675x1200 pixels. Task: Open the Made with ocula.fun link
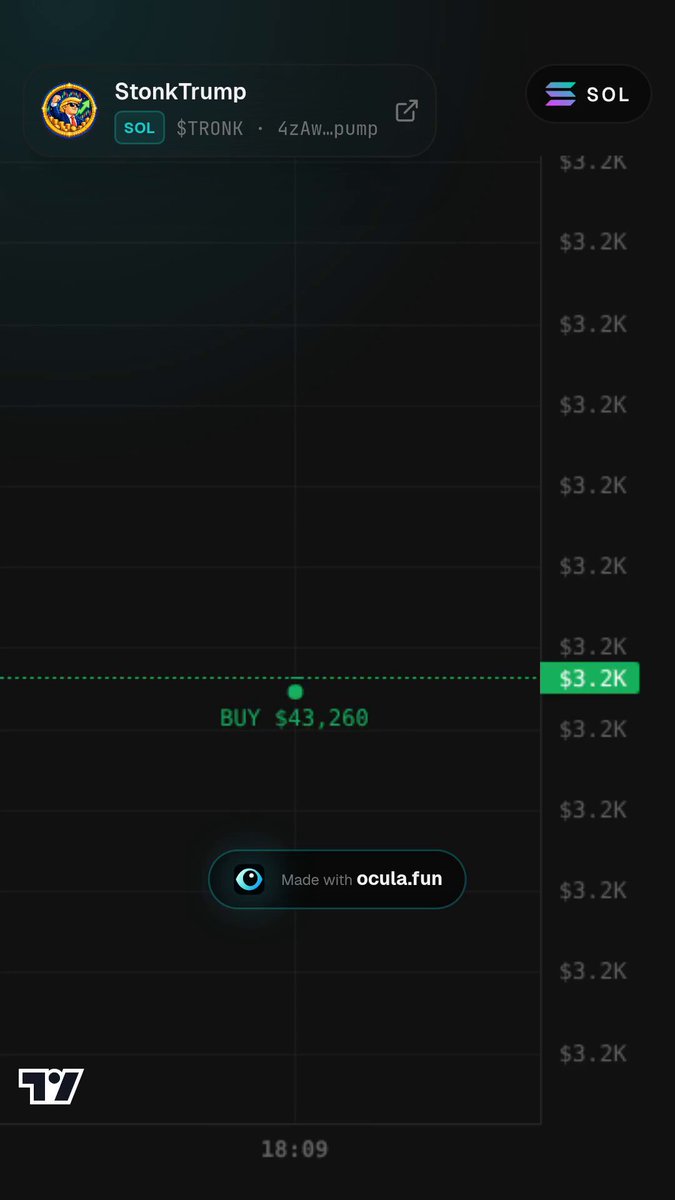(337, 879)
